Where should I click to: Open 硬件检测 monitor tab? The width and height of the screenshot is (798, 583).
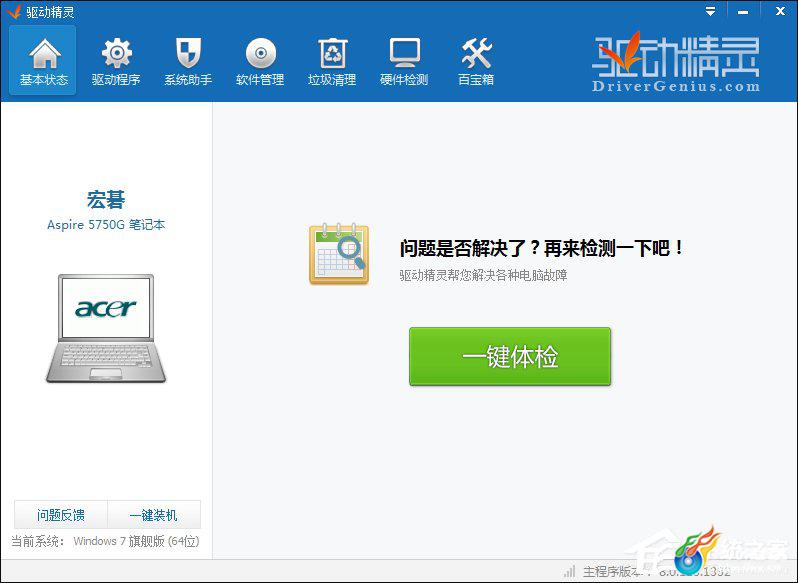pyautogui.click(x=404, y=61)
